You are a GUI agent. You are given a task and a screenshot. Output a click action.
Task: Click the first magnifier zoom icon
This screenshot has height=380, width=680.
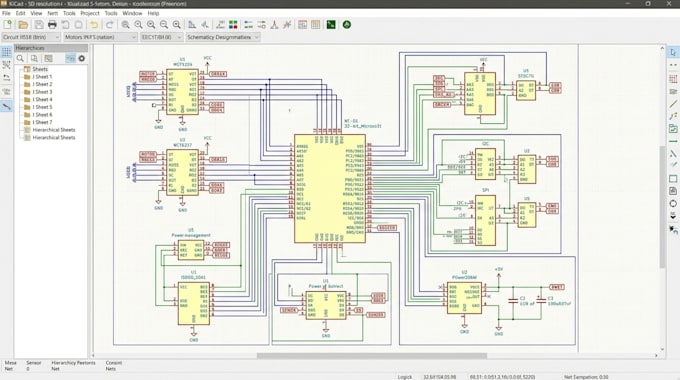pos(125,25)
